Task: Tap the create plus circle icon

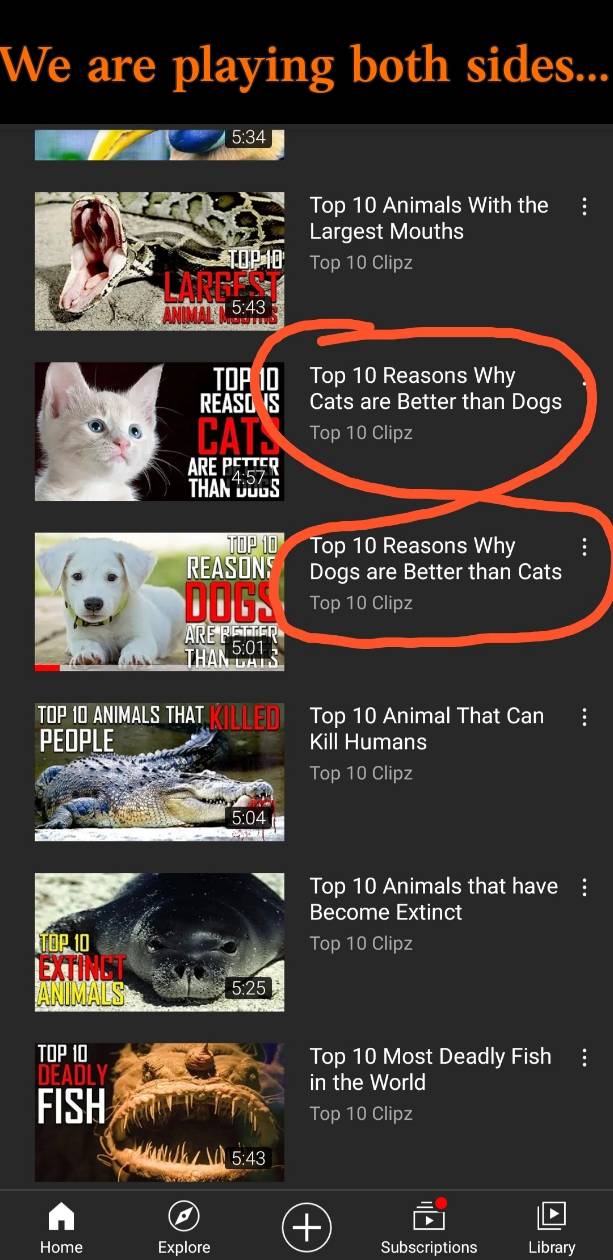Action: click(306, 1226)
